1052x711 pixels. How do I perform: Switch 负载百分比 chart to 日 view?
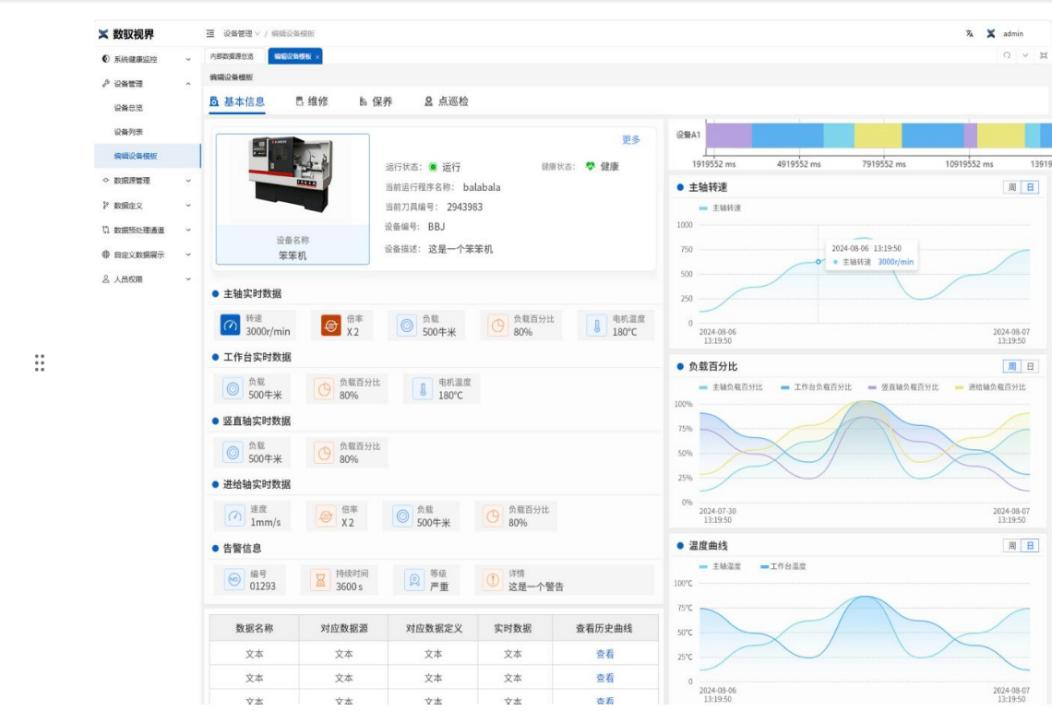(x=1031, y=367)
